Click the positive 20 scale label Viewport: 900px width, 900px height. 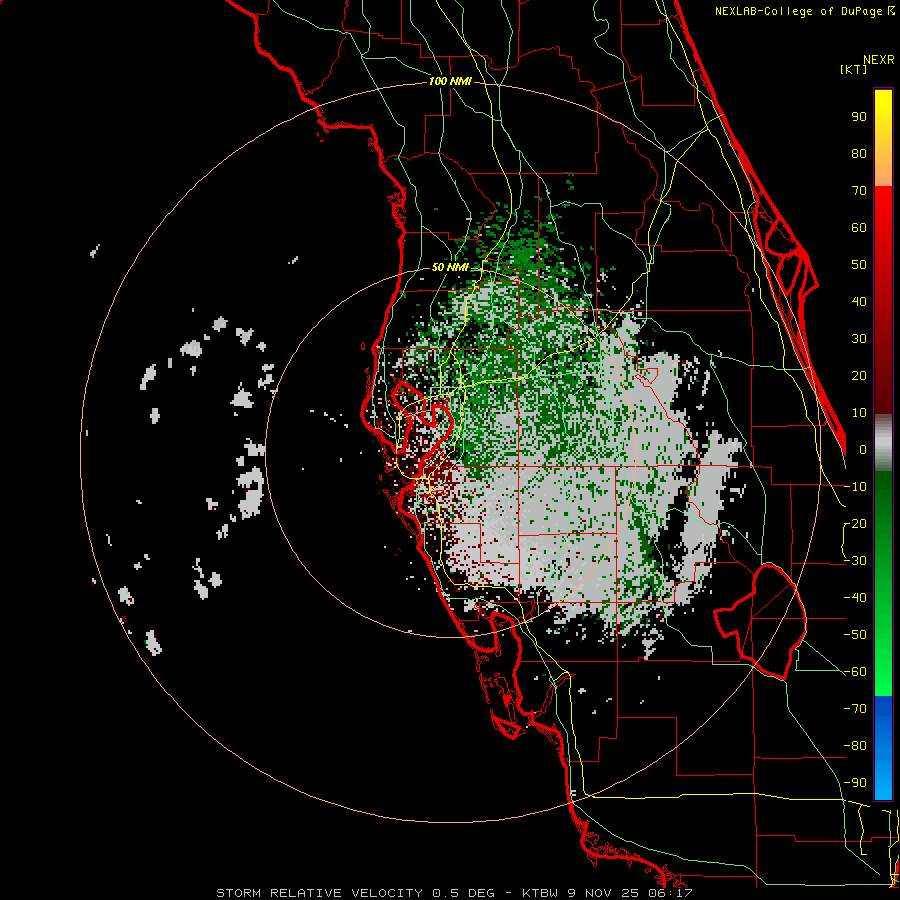coord(859,376)
